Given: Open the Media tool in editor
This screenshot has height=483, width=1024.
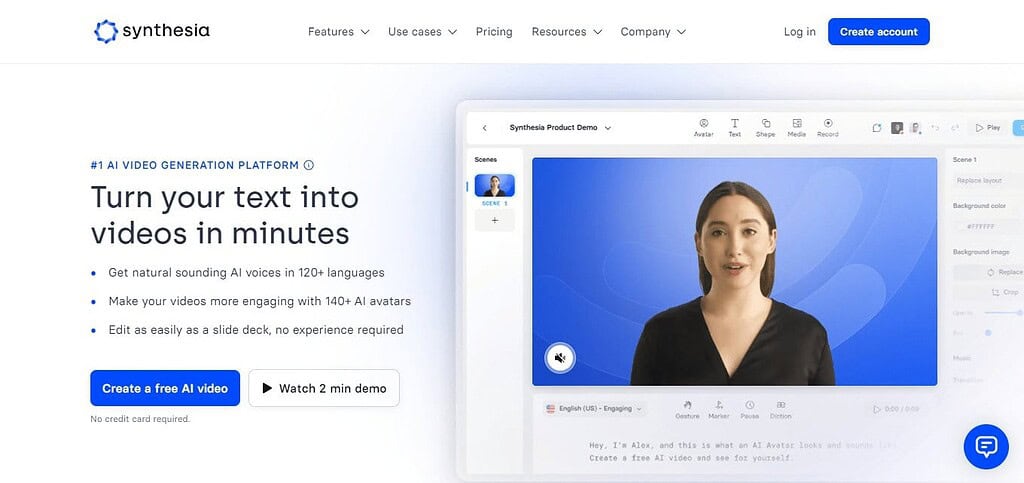Looking at the screenshot, I should (x=797, y=127).
